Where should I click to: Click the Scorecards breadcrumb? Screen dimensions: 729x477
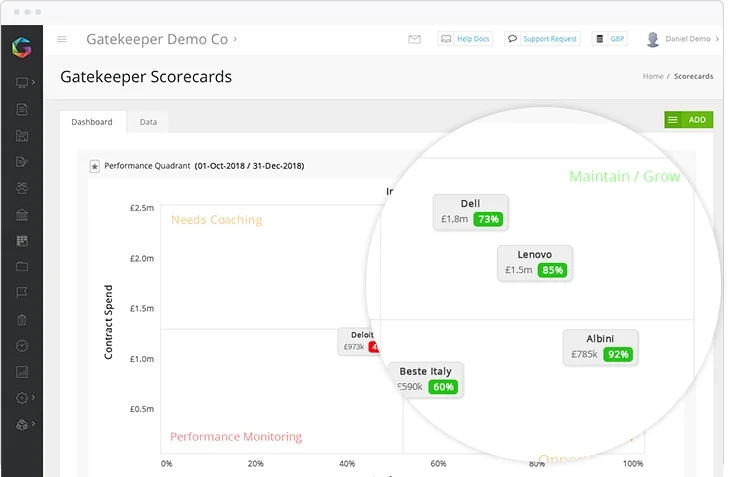click(x=693, y=76)
